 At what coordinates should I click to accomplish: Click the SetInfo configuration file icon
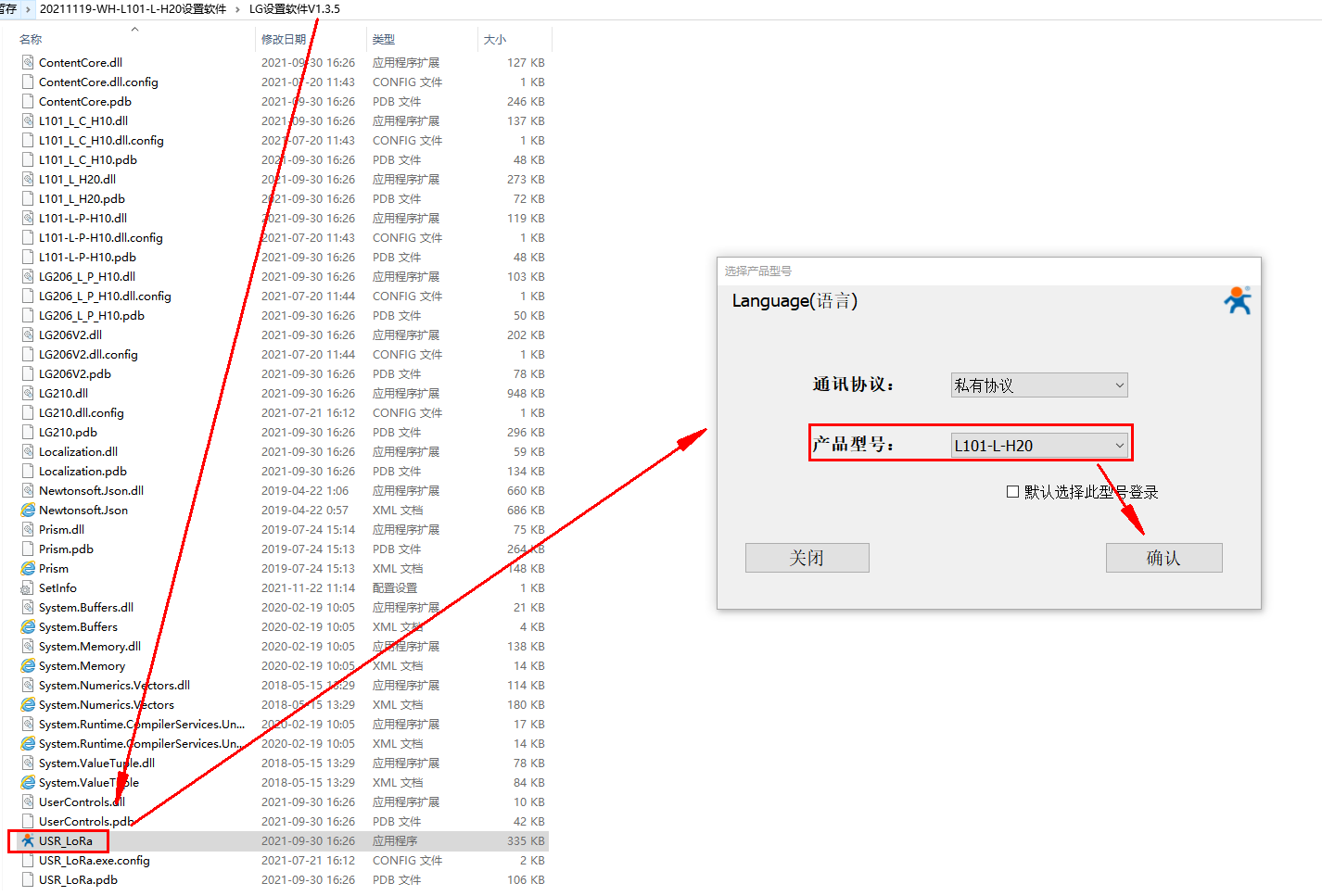[x=28, y=587]
